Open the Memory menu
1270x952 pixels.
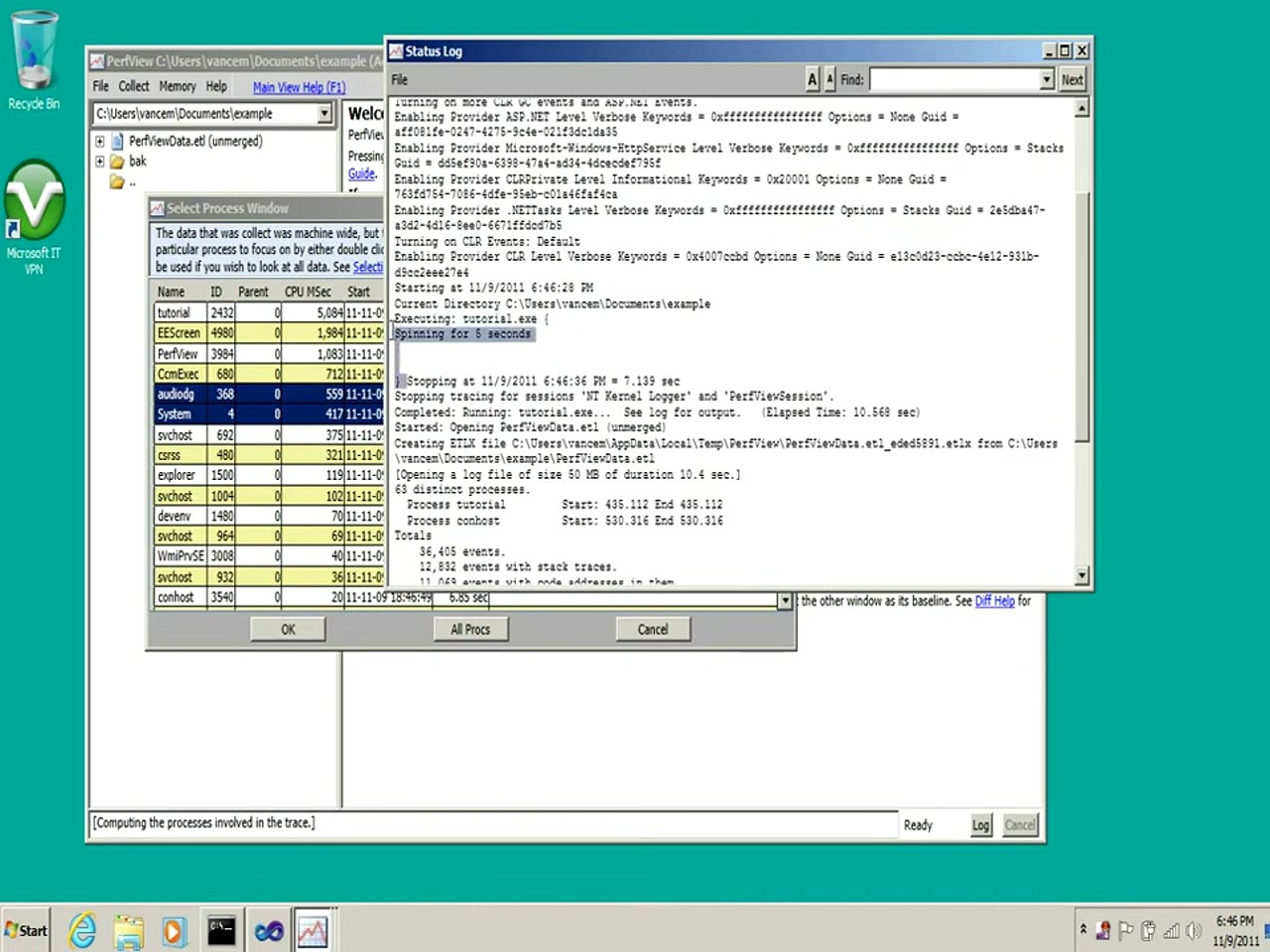[177, 86]
